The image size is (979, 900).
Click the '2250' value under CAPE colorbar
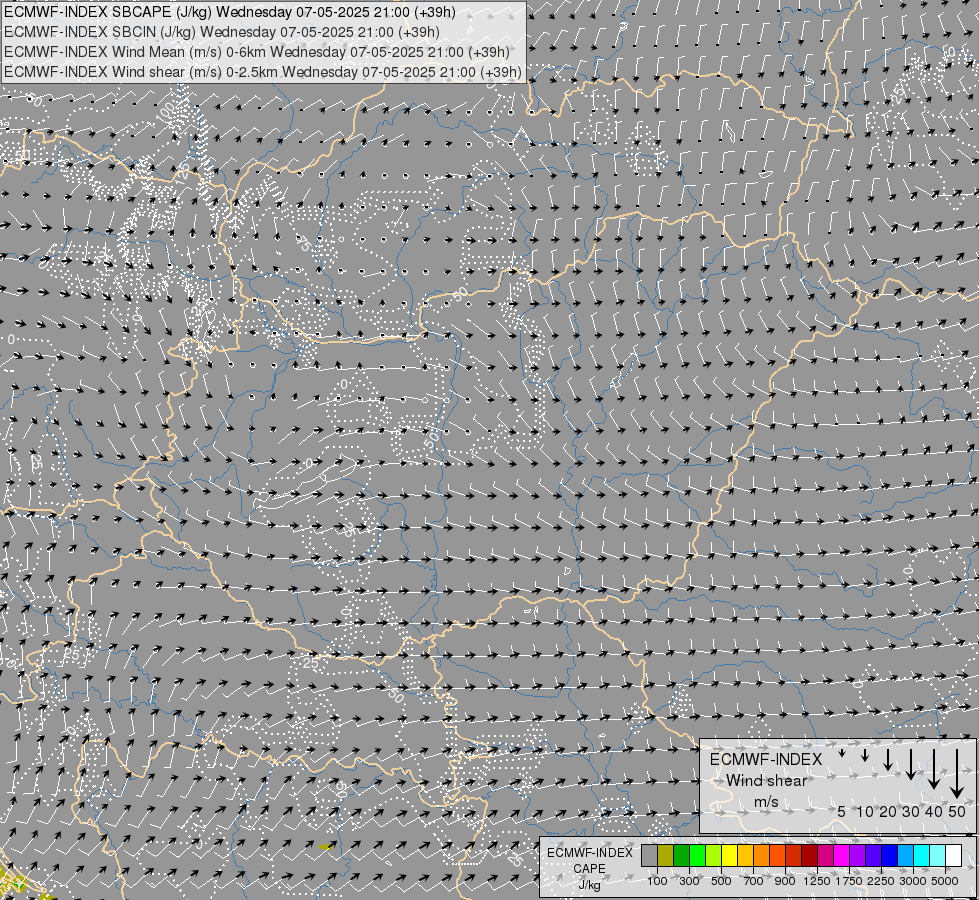880,881
